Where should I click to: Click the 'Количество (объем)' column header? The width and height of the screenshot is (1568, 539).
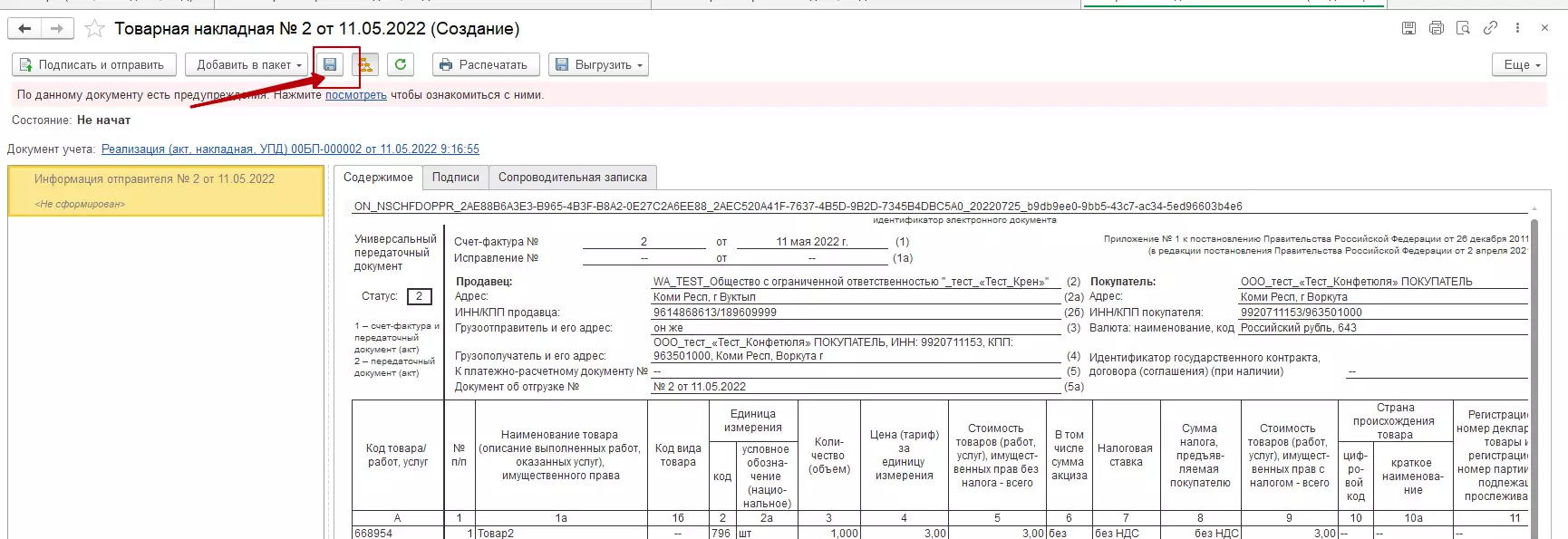coord(828,455)
